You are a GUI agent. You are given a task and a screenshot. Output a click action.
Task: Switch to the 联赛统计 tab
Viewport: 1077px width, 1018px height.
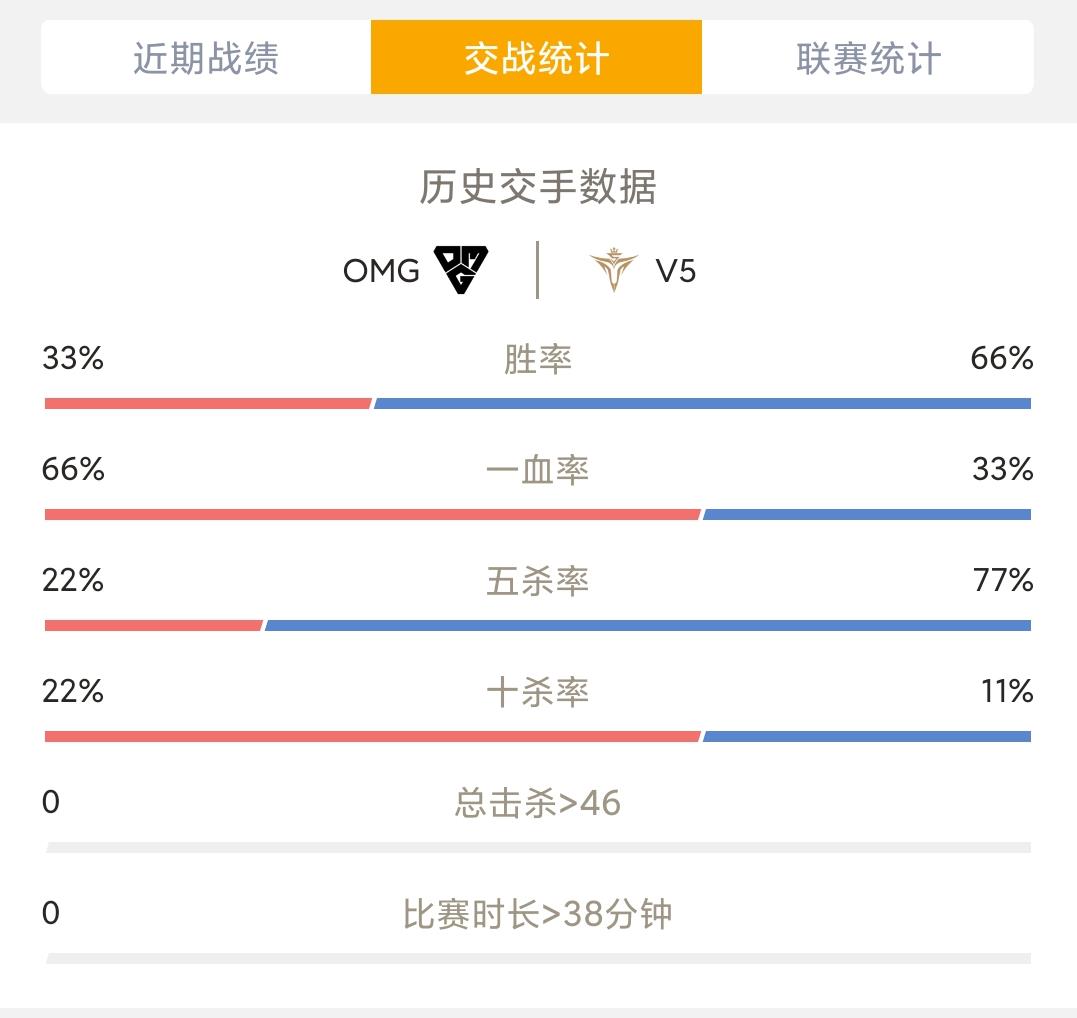[868, 58]
